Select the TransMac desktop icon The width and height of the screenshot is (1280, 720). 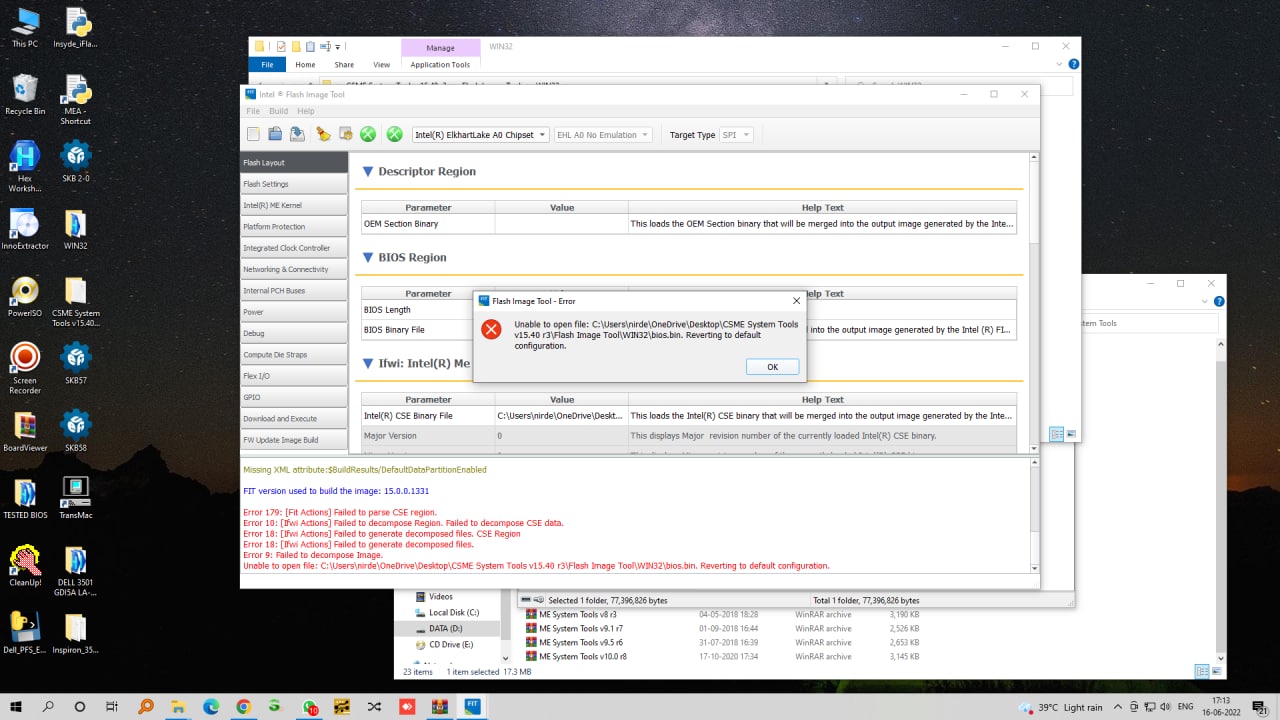(76, 498)
